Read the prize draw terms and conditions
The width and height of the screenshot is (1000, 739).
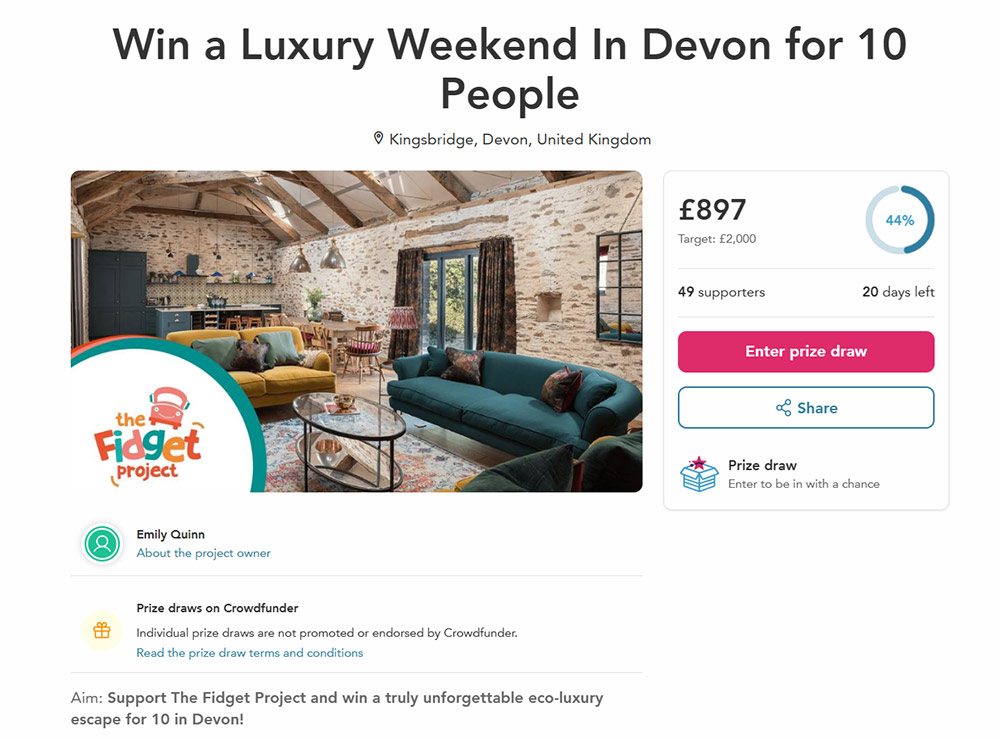249,653
